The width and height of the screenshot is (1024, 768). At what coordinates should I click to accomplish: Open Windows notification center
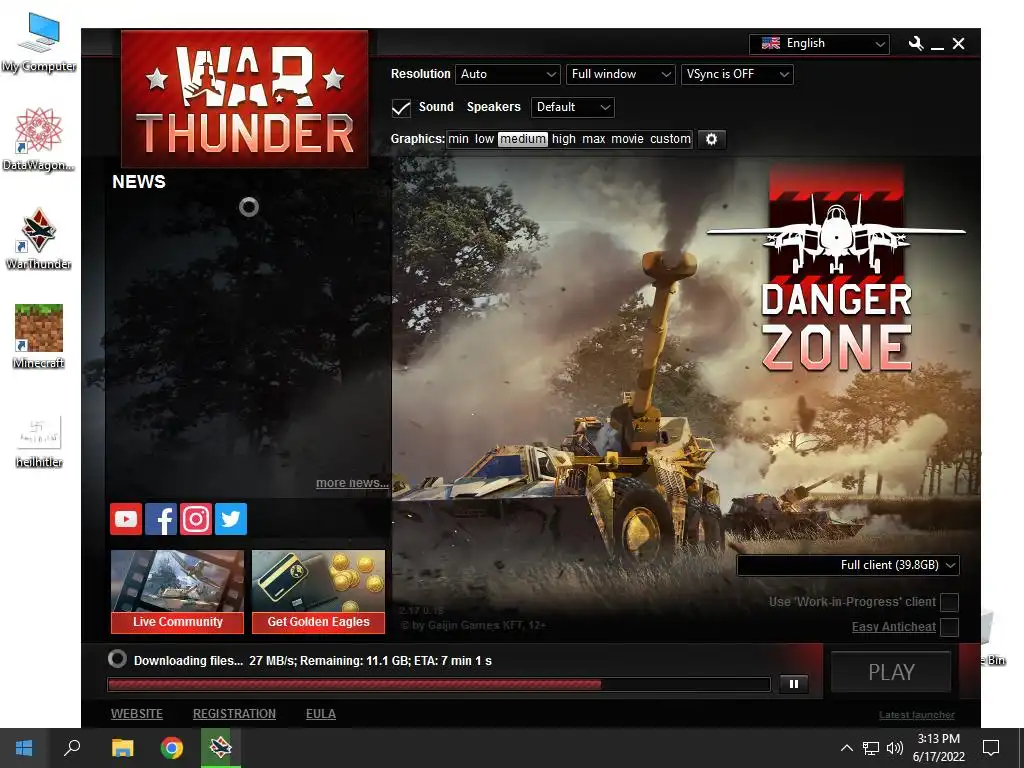tap(991, 748)
